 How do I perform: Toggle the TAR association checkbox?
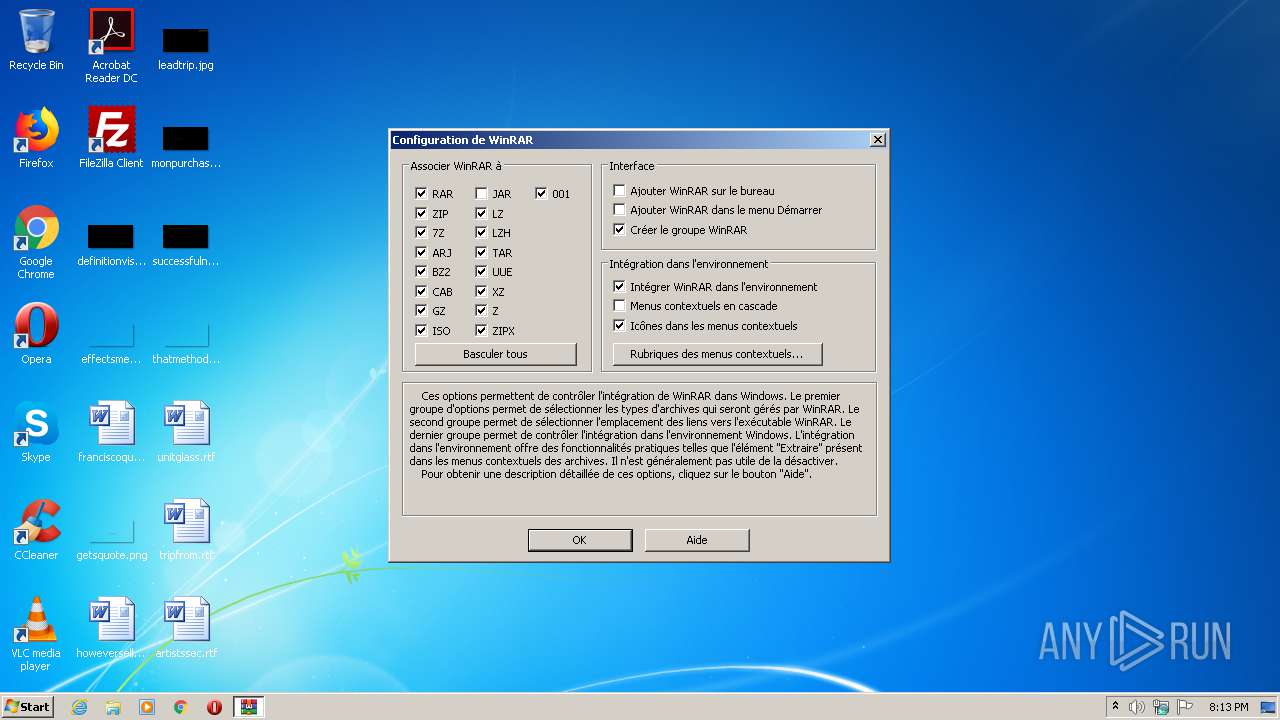click(x=481, y=252)
